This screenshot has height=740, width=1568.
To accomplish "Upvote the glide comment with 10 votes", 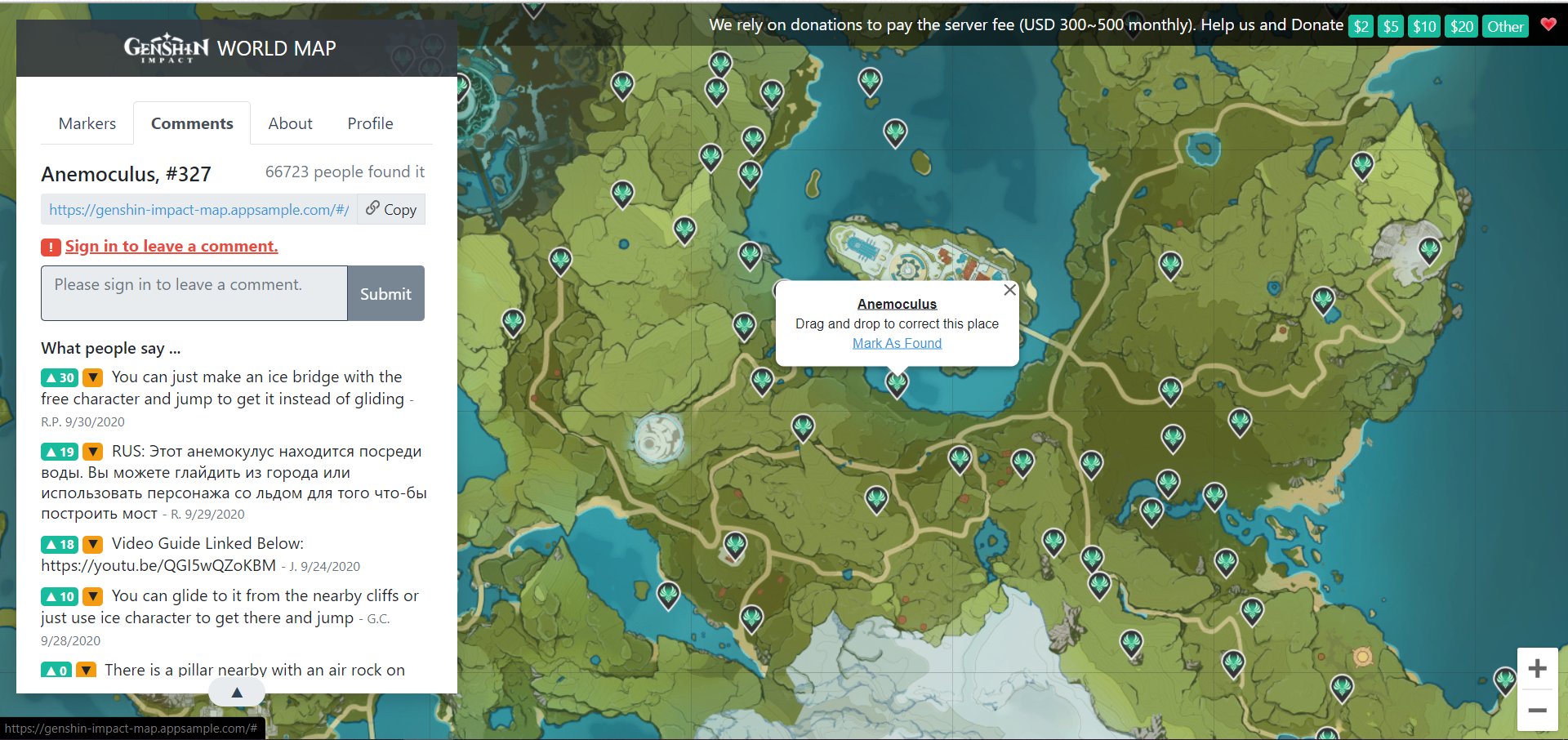I will (x=60, y=596).
